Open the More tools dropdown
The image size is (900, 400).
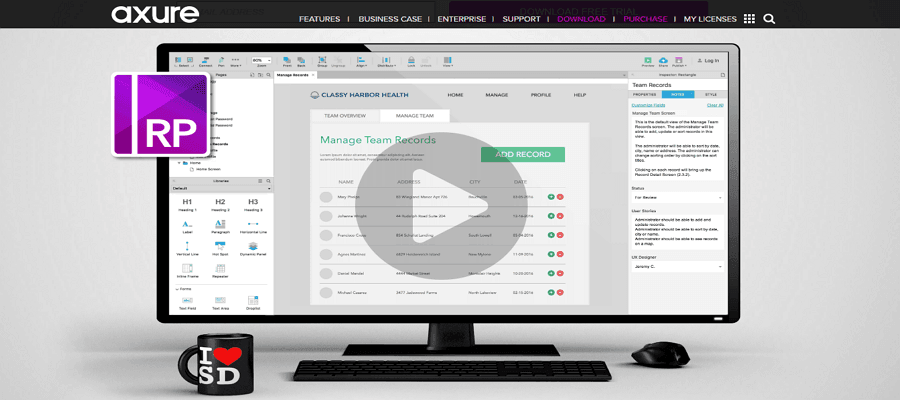[235, 61]
